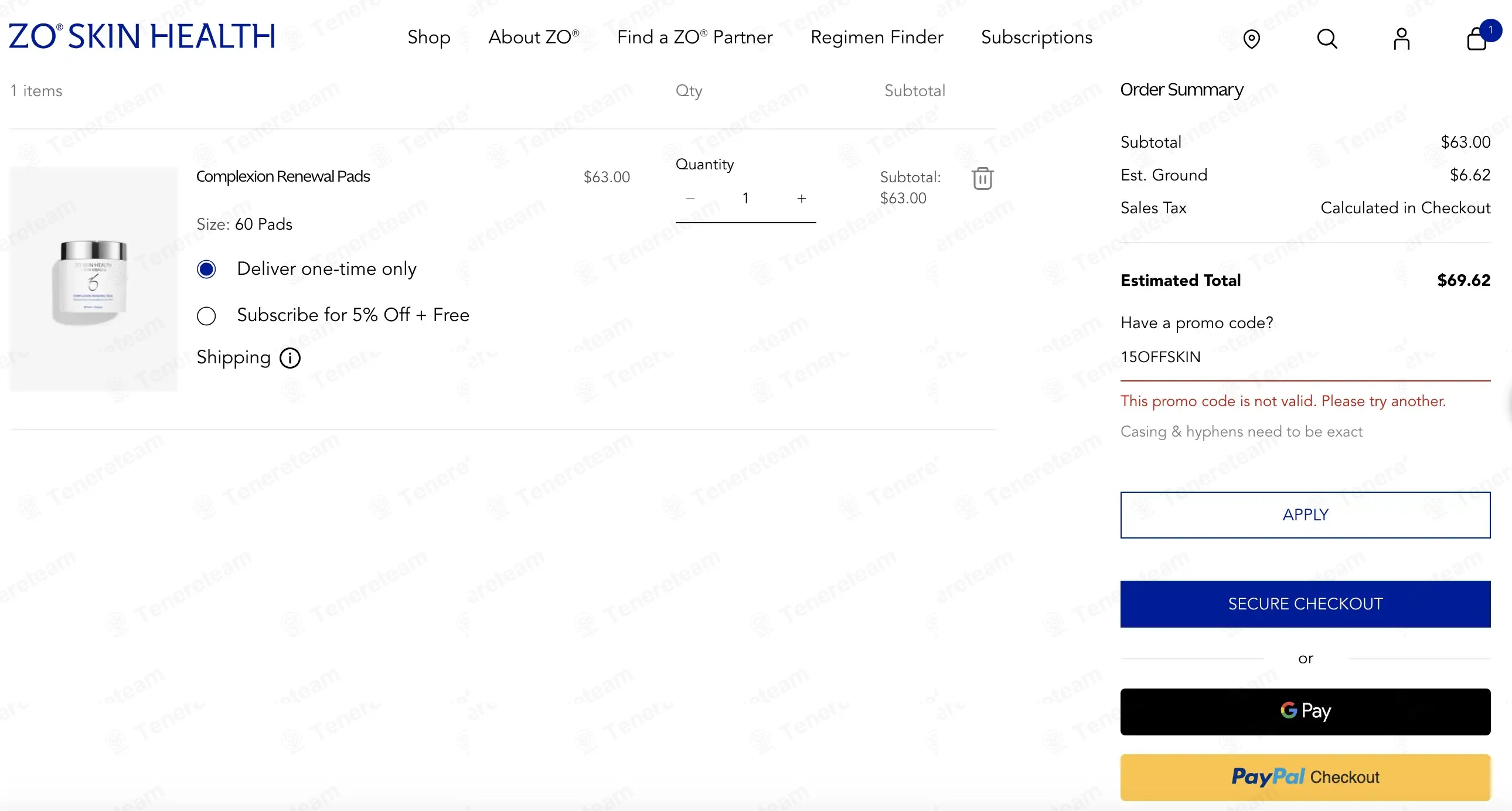
Task: Click the promo code not valid message
Action: point(1282,401)
